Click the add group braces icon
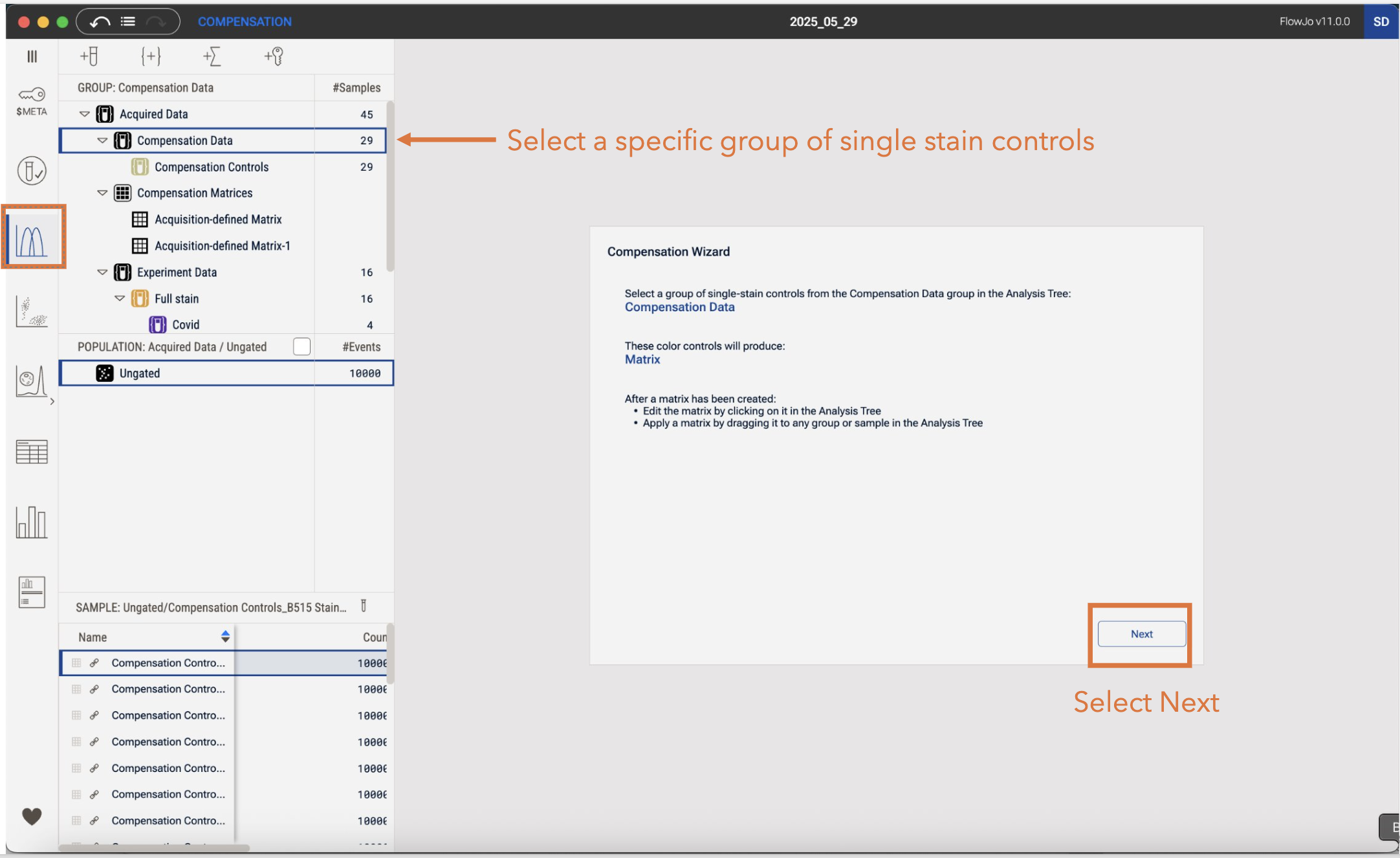The image size is (1400, 858). pyautogui.click(x=151, y=56)
